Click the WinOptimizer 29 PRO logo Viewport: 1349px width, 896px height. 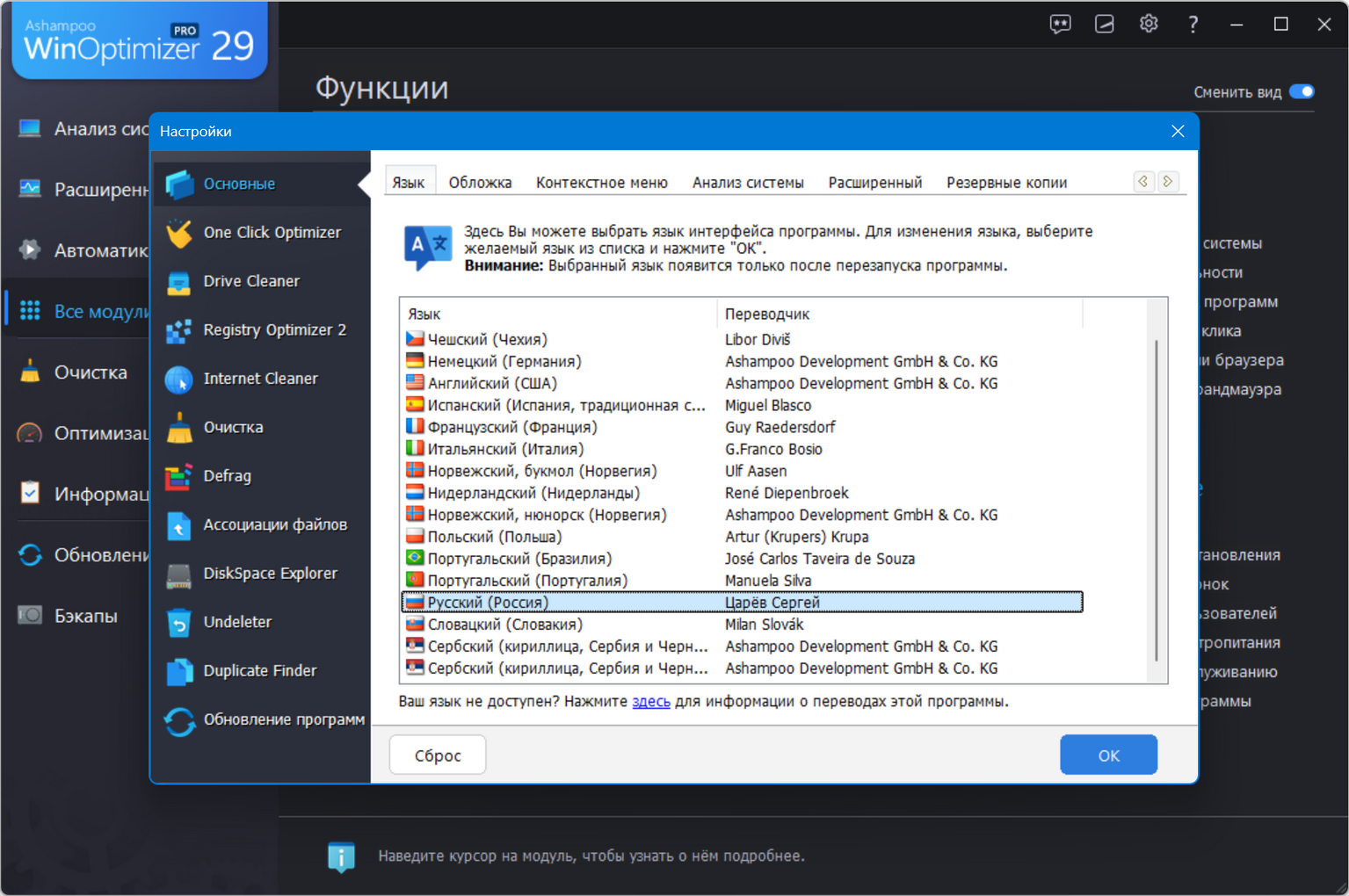coord(140,41)
